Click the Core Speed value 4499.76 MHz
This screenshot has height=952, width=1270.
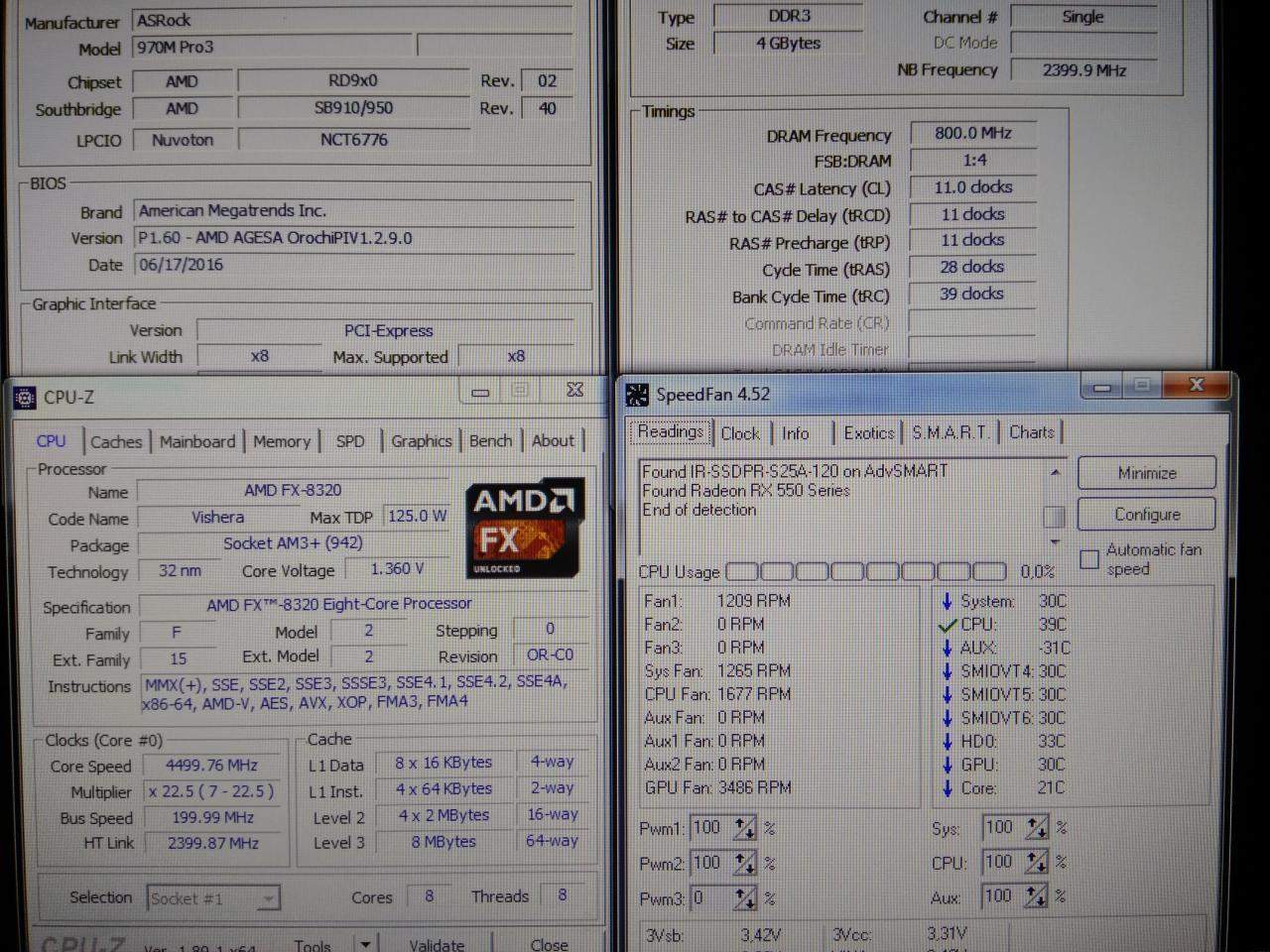click(211, 766)
